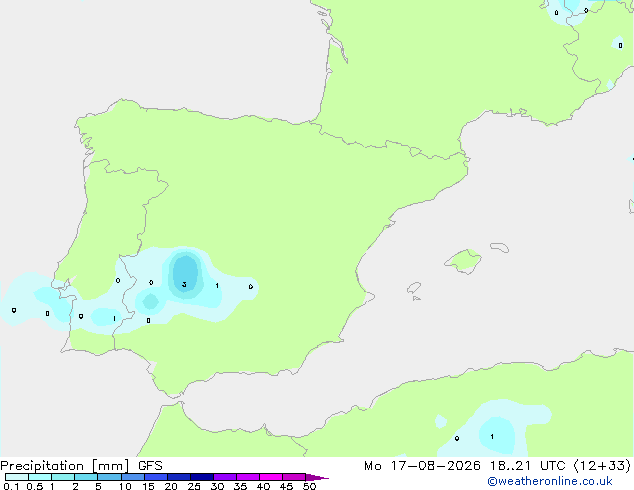634x490 pixels.
Task: Select the 25–30 mm dark blue swatch
Action: click(x=201, y=477)
